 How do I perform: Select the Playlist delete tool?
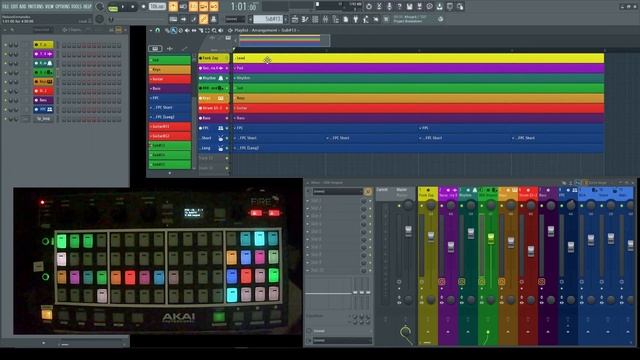180,30
